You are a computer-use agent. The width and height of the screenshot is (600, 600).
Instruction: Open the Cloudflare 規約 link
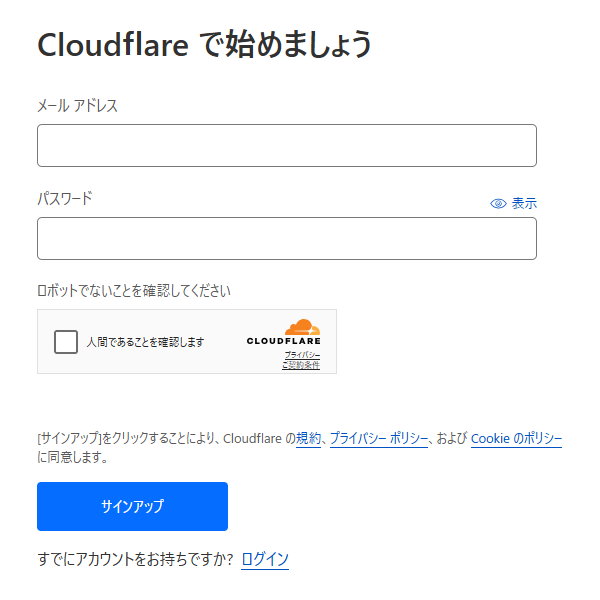pos(308,438)
